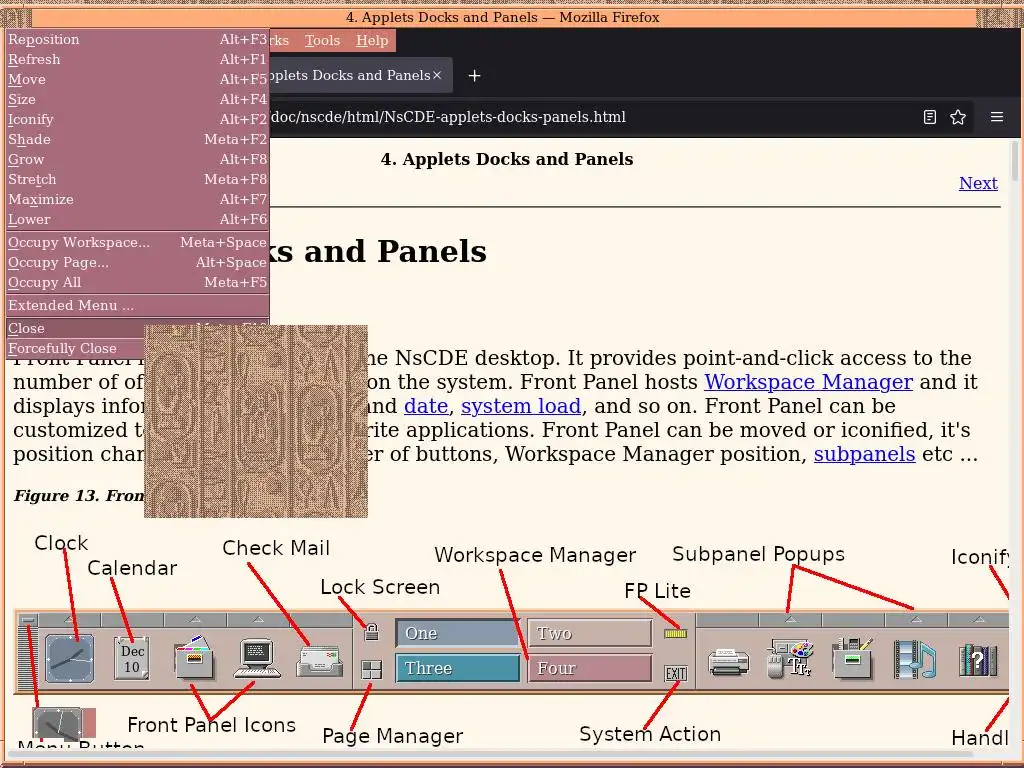This screenshot has width=1024, height=768.
Task: Select Move in the window menu
Action: (x=137, y=80)
